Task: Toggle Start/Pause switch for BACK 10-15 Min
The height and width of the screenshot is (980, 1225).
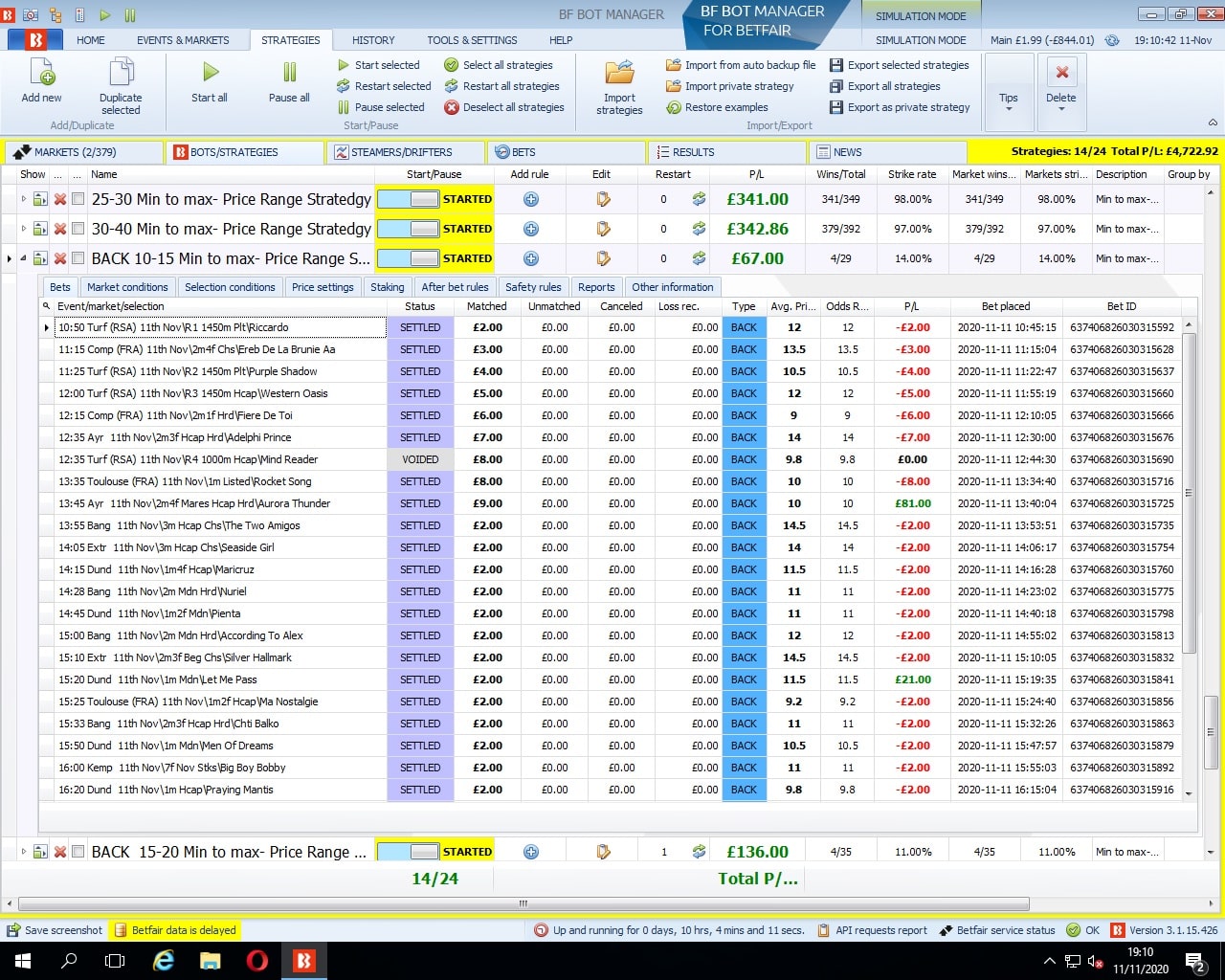Action: pos(409,258)
